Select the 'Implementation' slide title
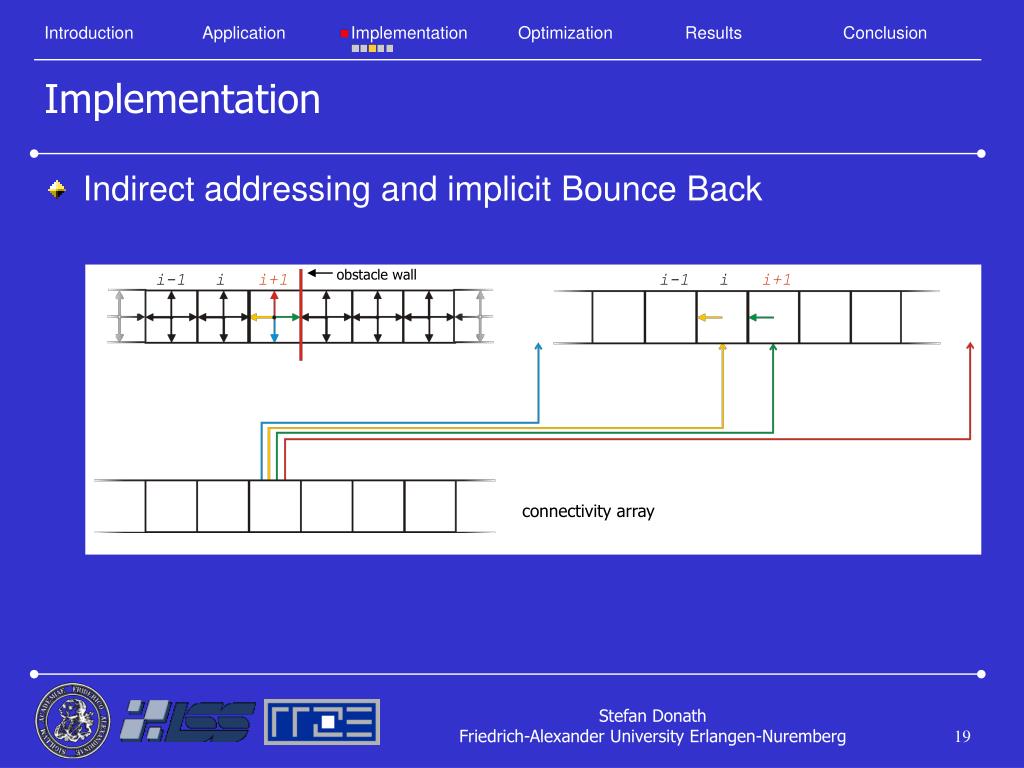1024x768 pixels. point(182,100)
